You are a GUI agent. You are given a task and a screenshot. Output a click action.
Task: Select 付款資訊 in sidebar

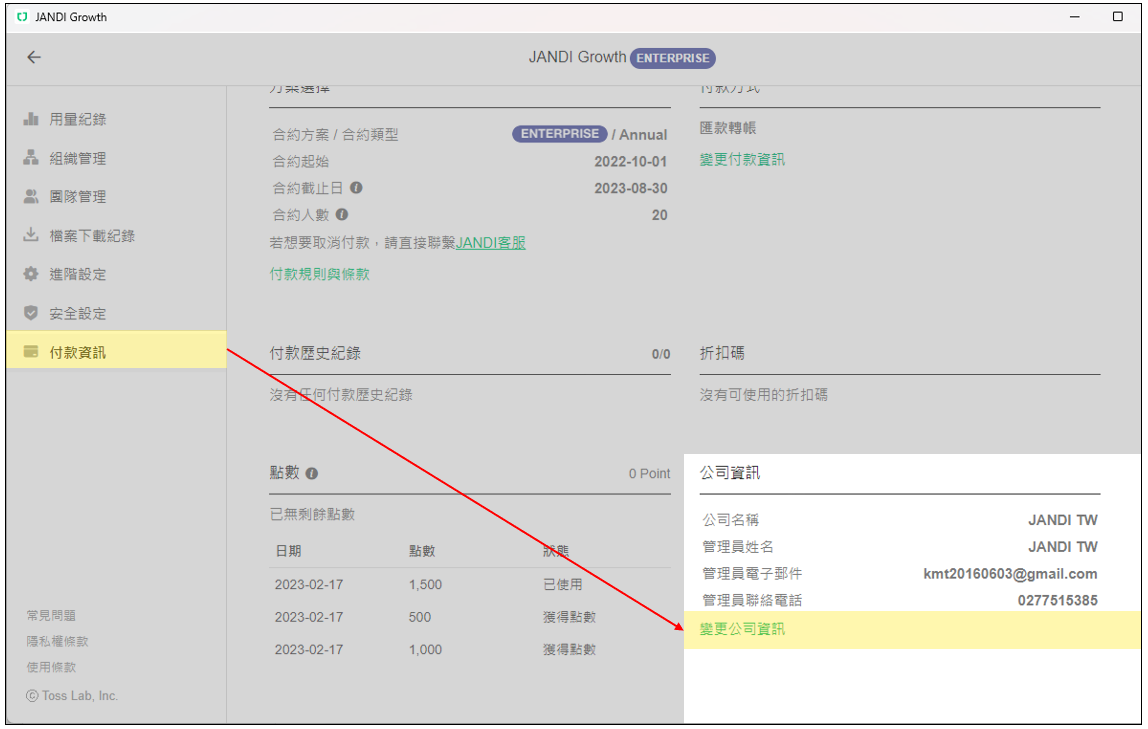click(116, 349)
